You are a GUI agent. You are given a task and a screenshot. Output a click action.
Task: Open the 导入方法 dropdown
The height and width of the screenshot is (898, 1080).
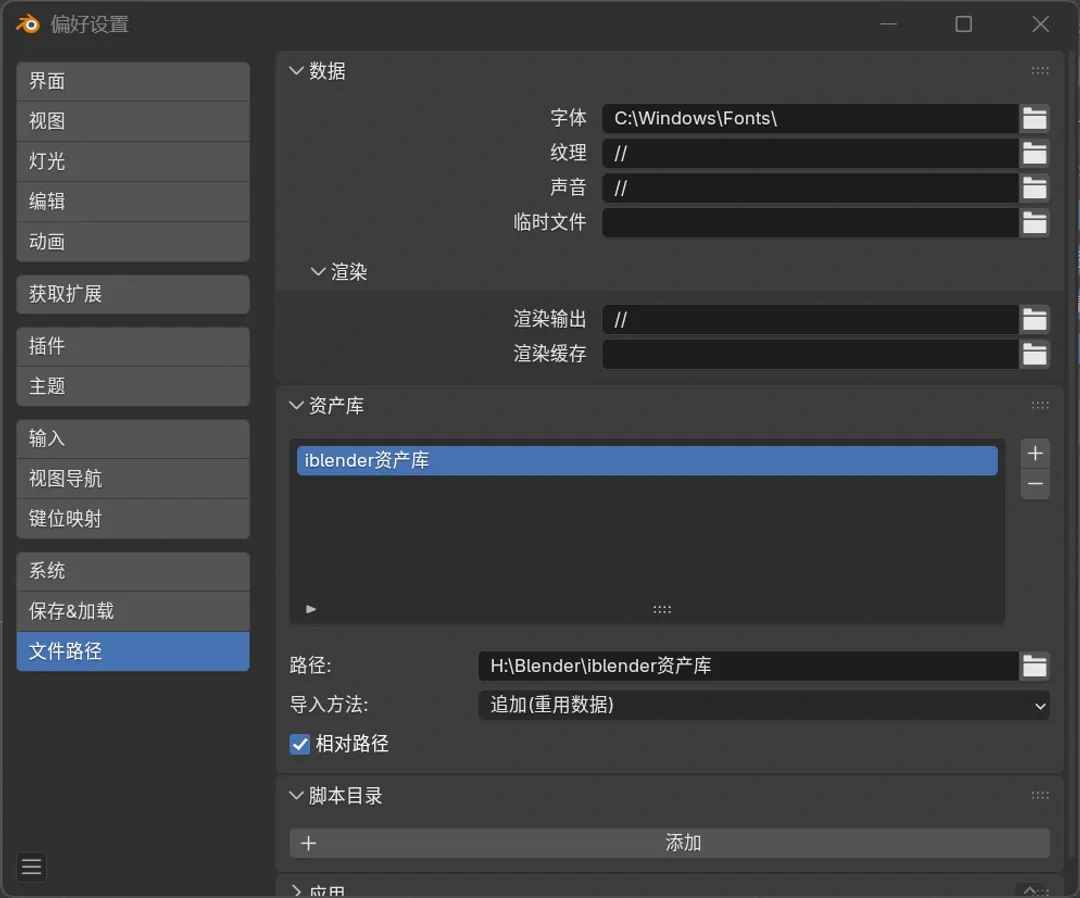tap(764, 705)
